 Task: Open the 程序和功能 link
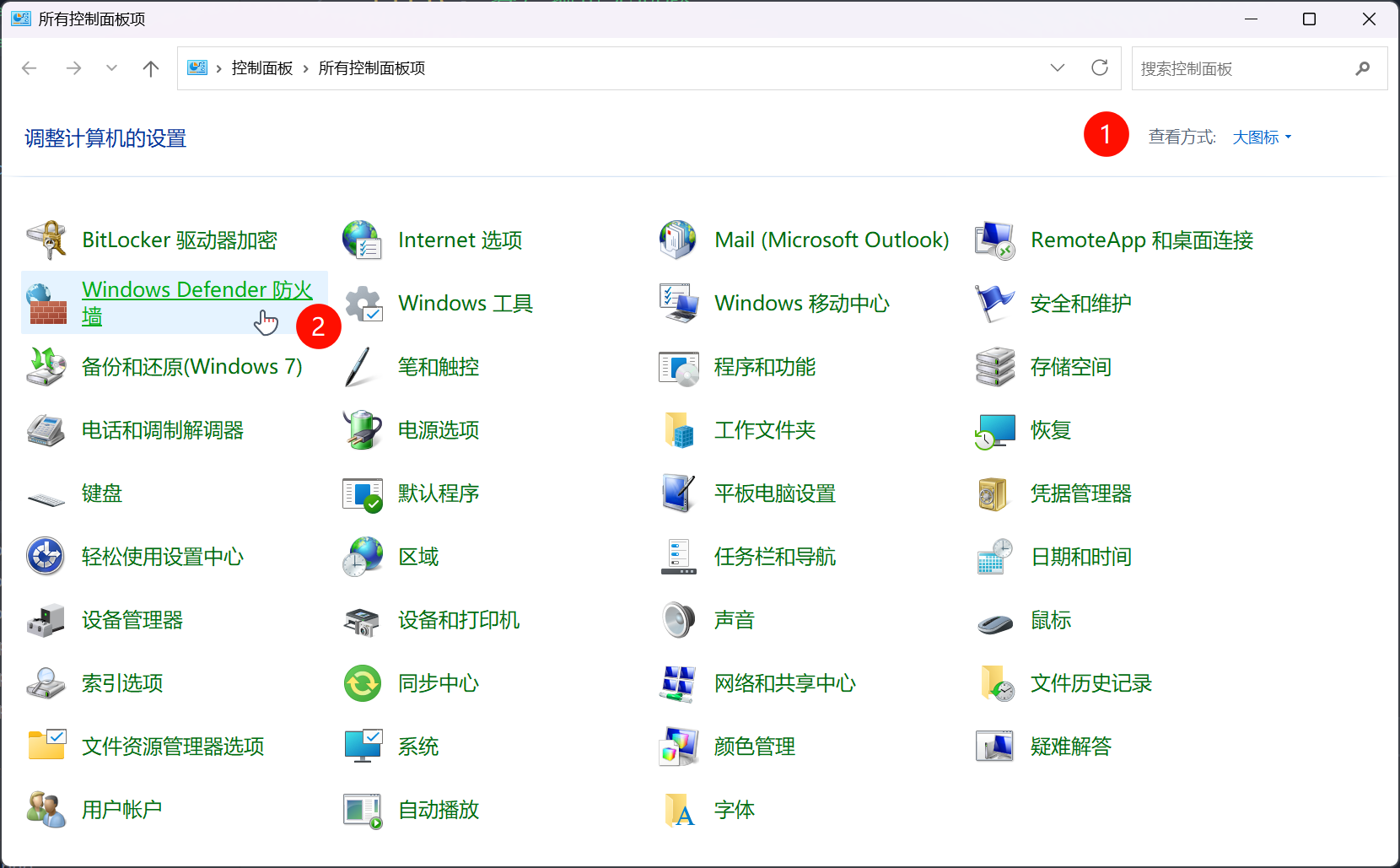point(764,367)
